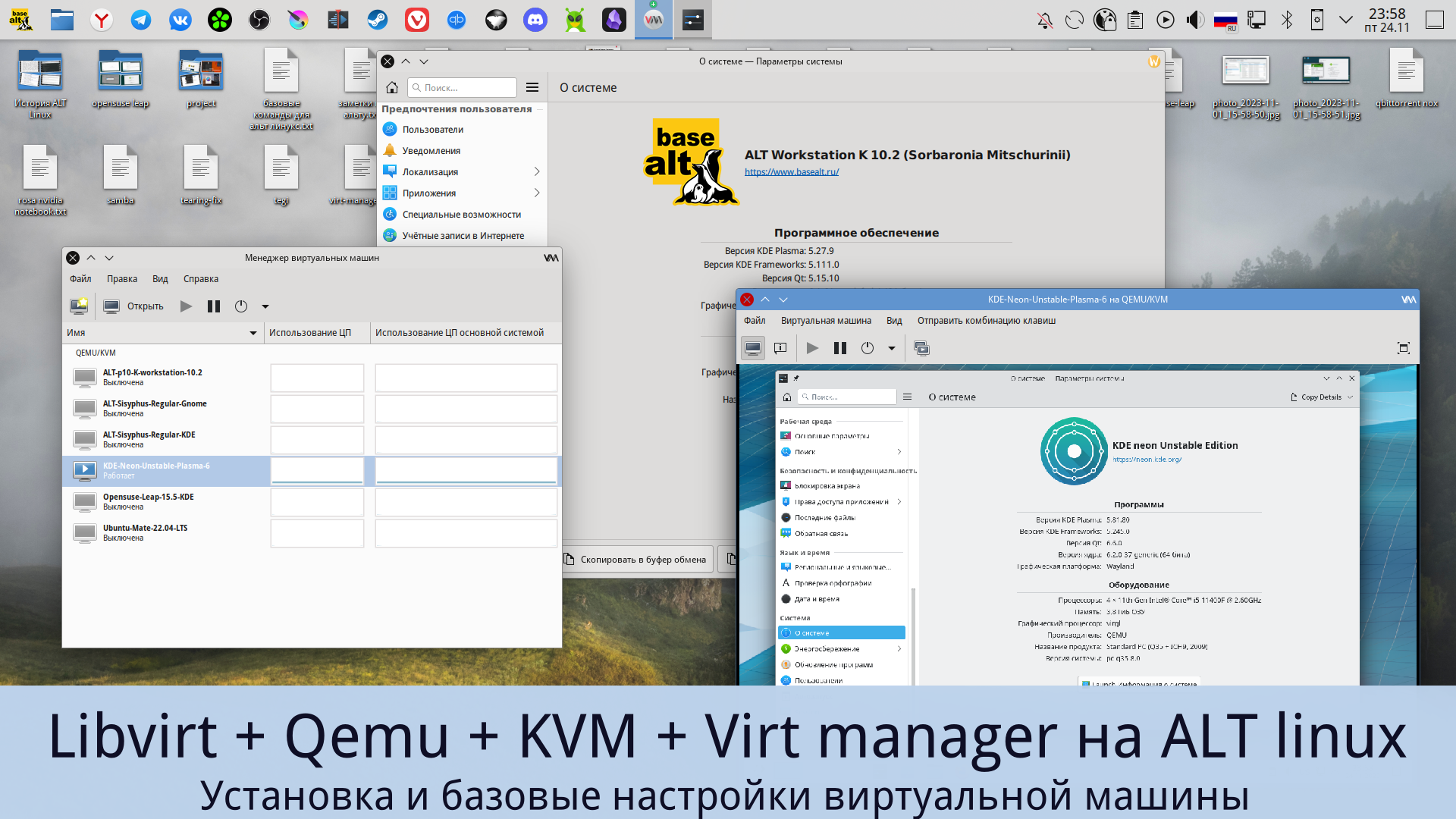Expand hidden system tray icons chevron

(1346, 20)
